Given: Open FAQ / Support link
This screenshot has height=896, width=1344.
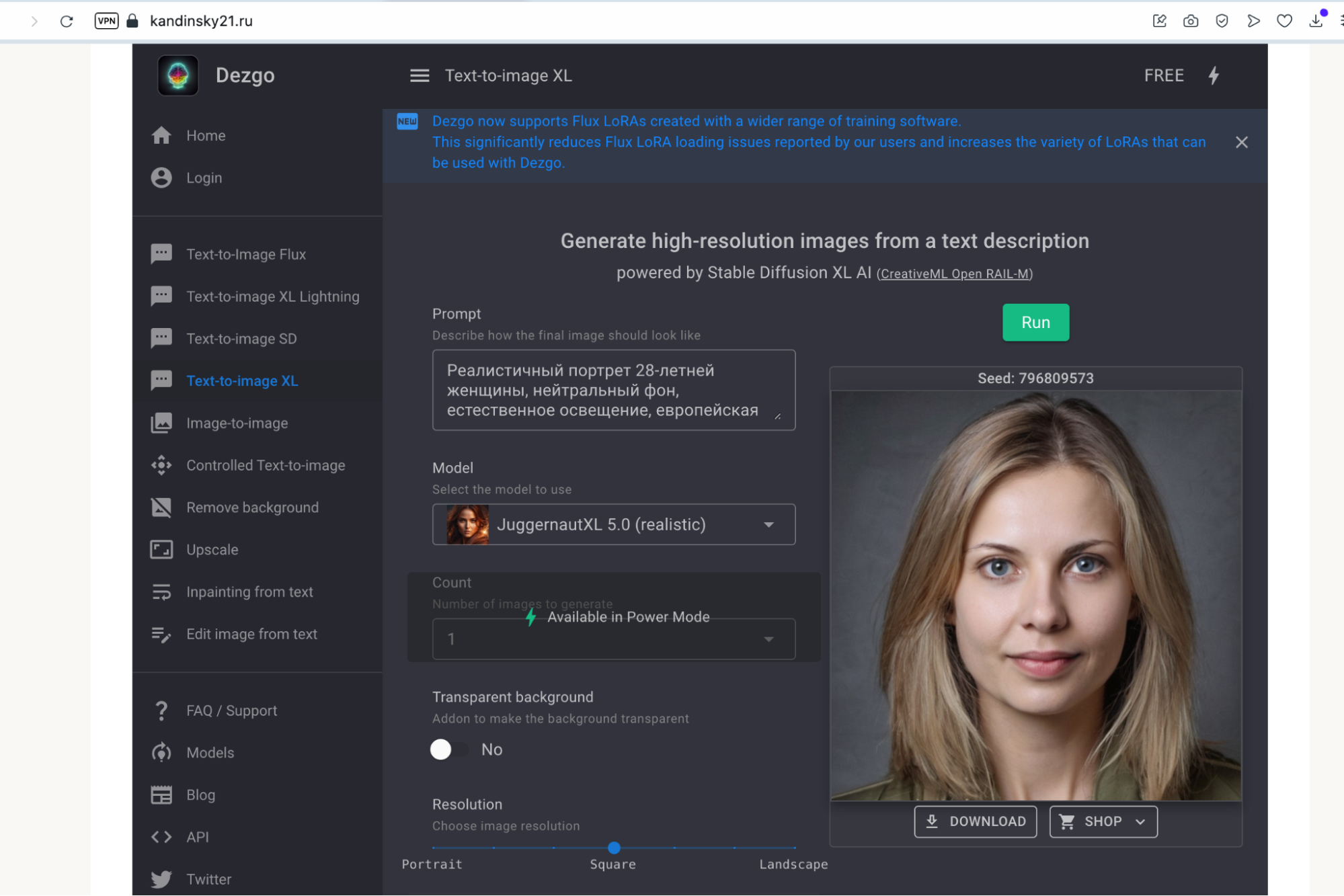Looking at the screenshot, I should 231,710.
